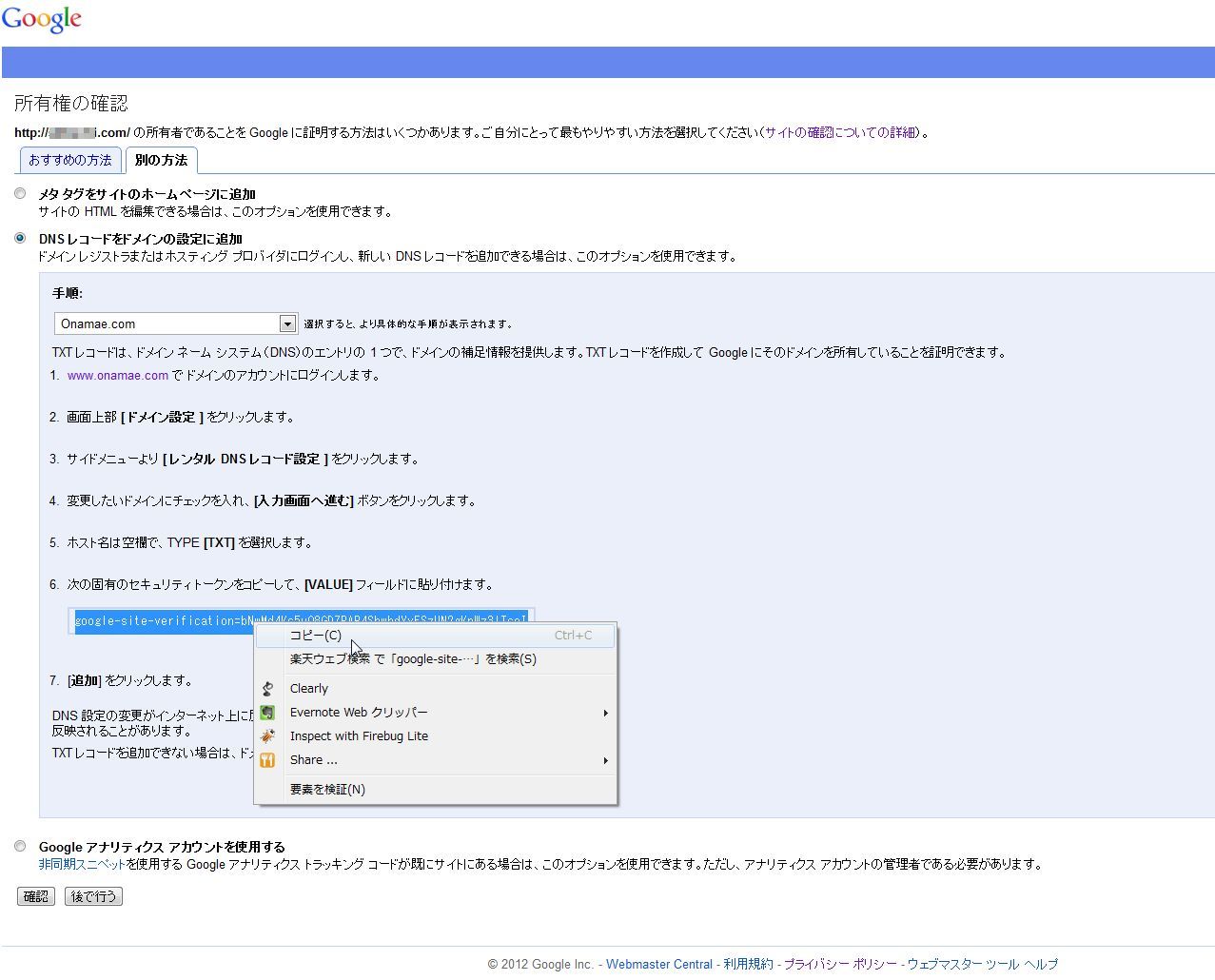Image resolution: width=1215 pixels, height=980 pixels.
Task: Click the Clearly extension icon in context menu
Action: pyautogui.click(x=268, y=689)
